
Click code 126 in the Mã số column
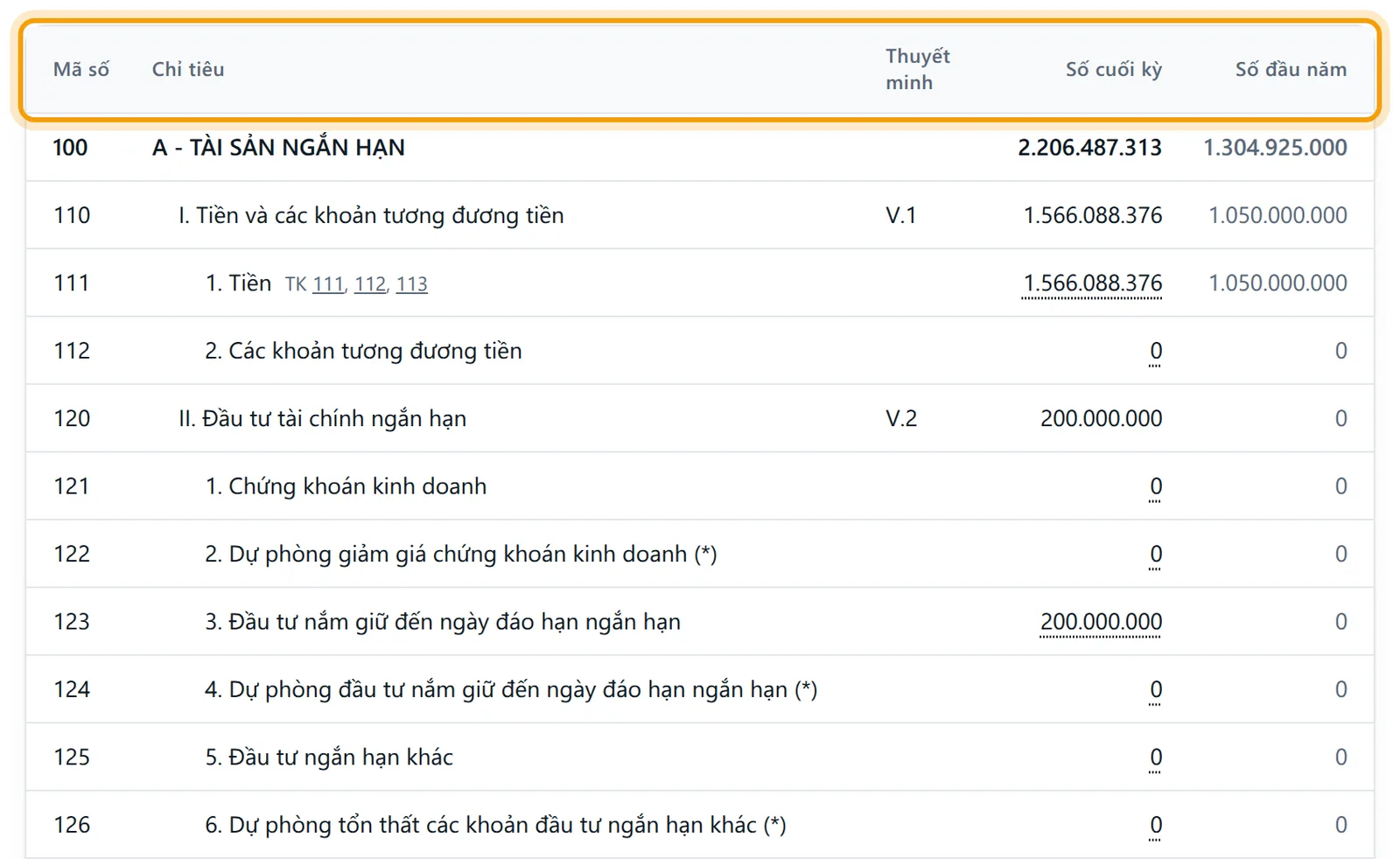(72, 825)
